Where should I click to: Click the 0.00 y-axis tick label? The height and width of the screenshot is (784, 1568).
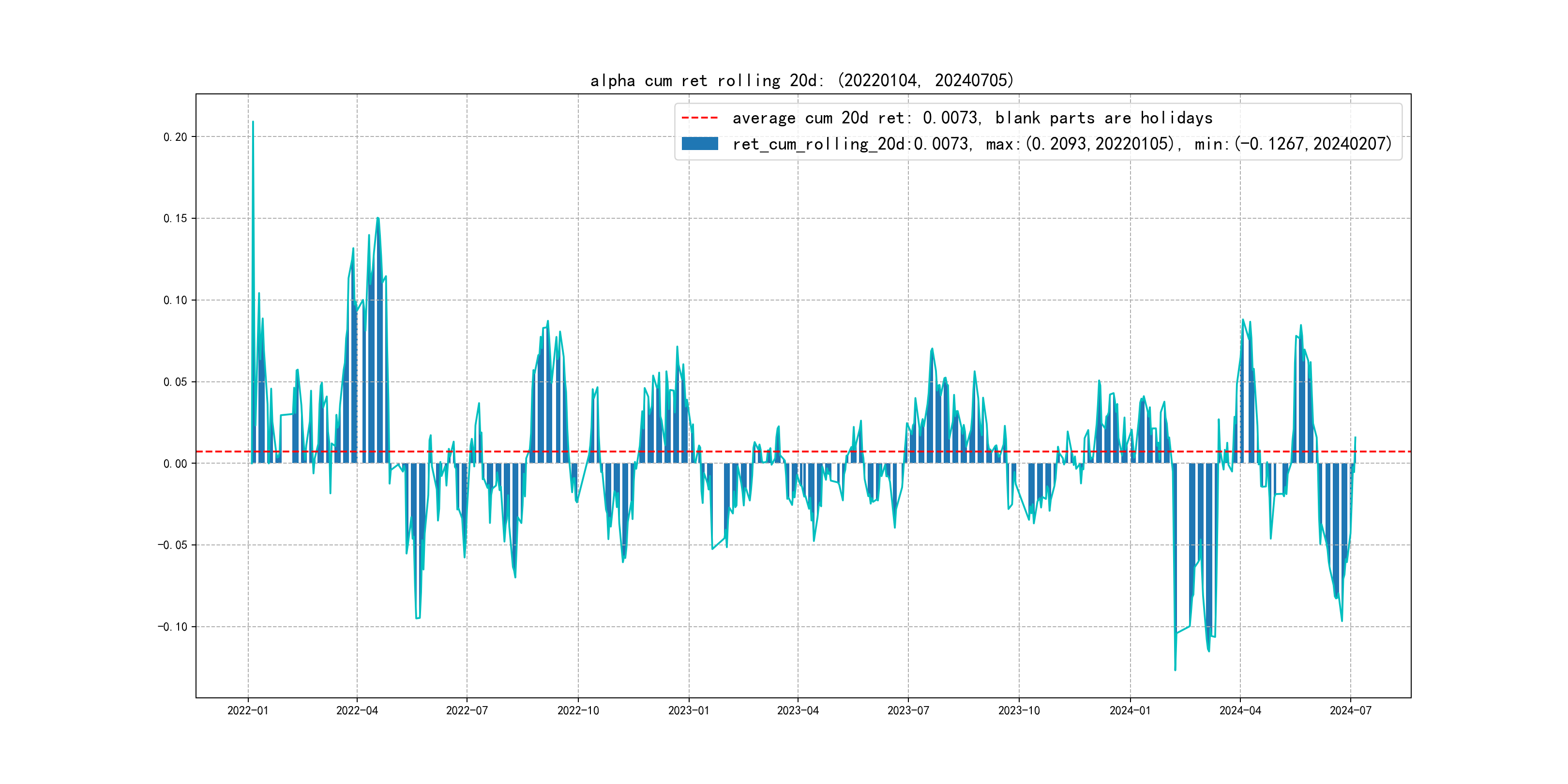175,464
